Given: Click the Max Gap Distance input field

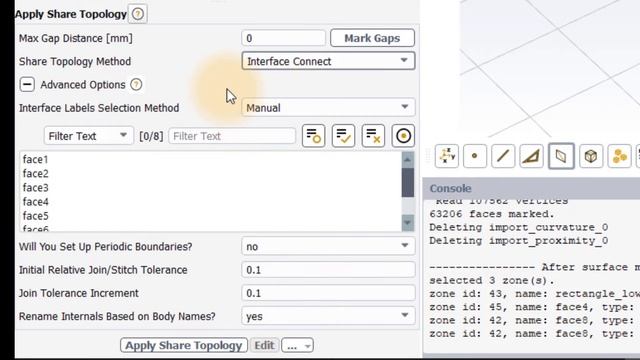Looking at the screenshot, I should coord(283,38).
